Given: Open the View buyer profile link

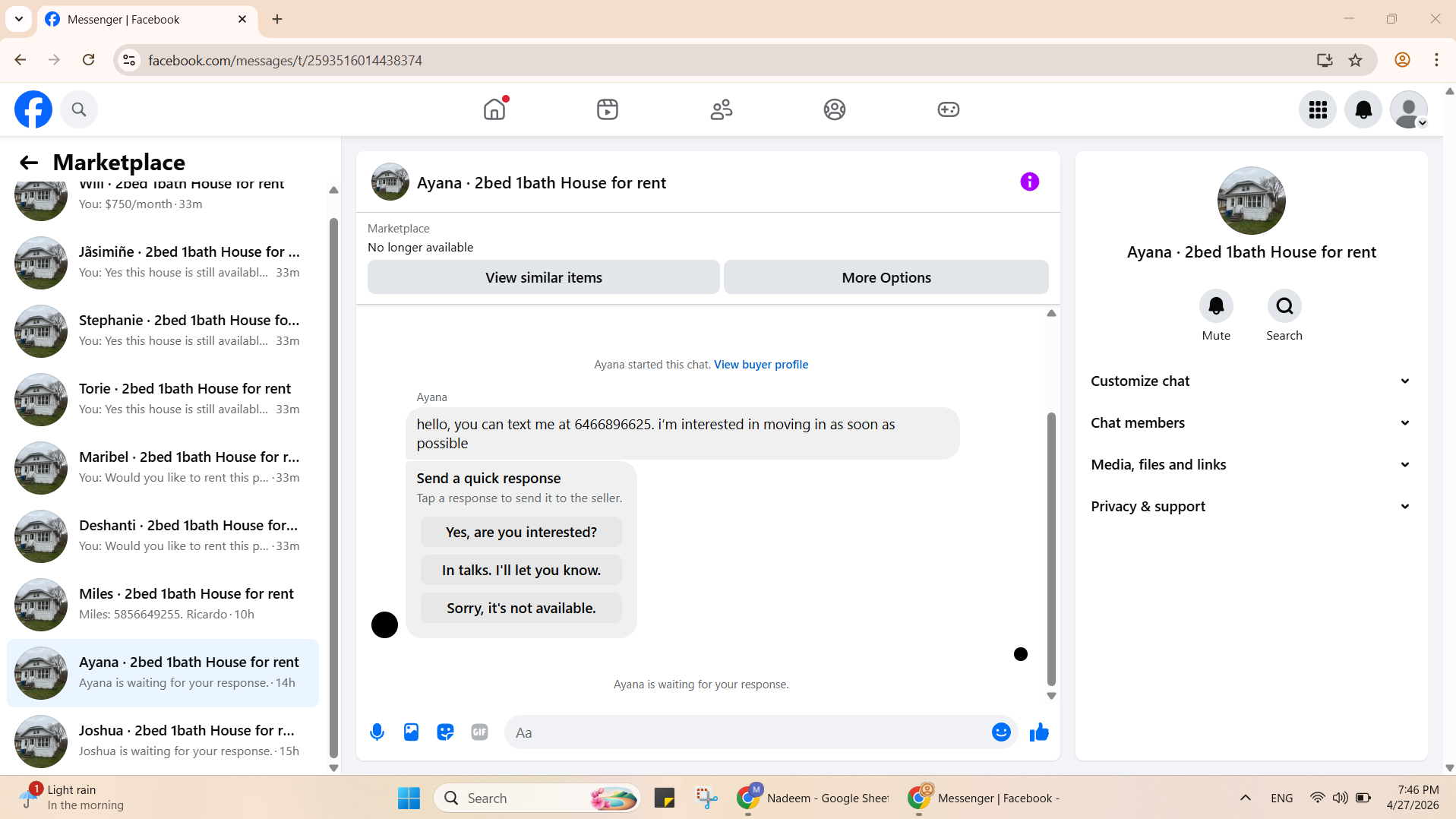Looking at the screenshot, I should pyautogui.click(x=761, y=365).
